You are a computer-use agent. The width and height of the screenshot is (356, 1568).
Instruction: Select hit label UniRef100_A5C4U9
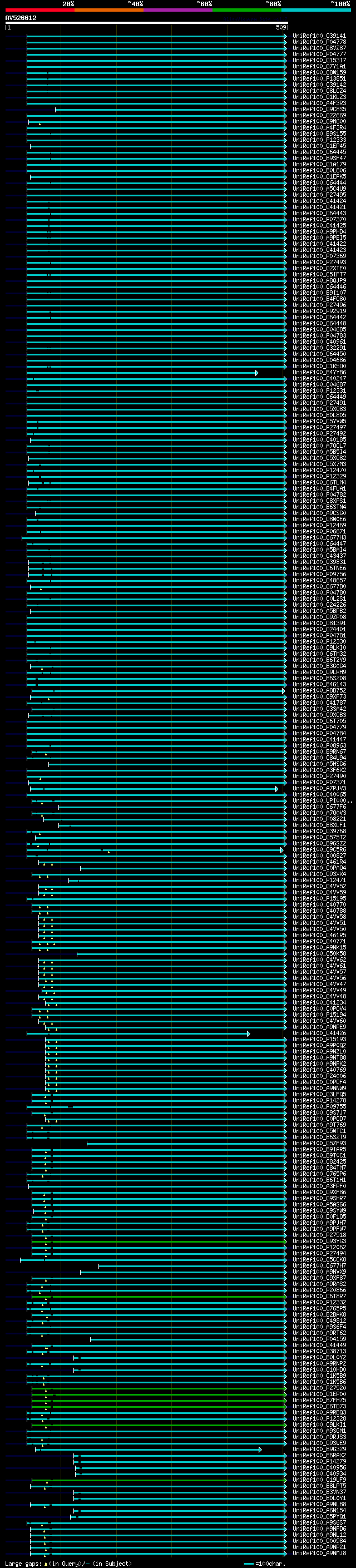tap(319, 189)
